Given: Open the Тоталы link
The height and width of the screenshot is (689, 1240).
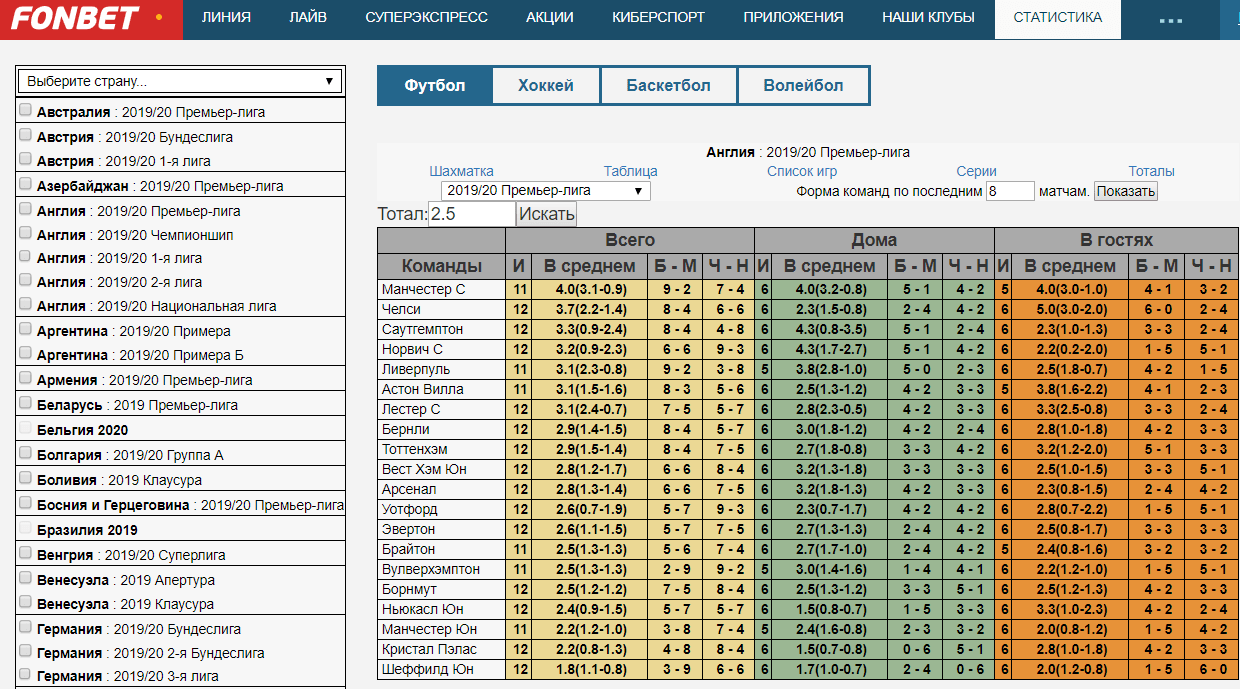Looking at the screenshot, I should pyautogui.click(x=1152, y=171).
